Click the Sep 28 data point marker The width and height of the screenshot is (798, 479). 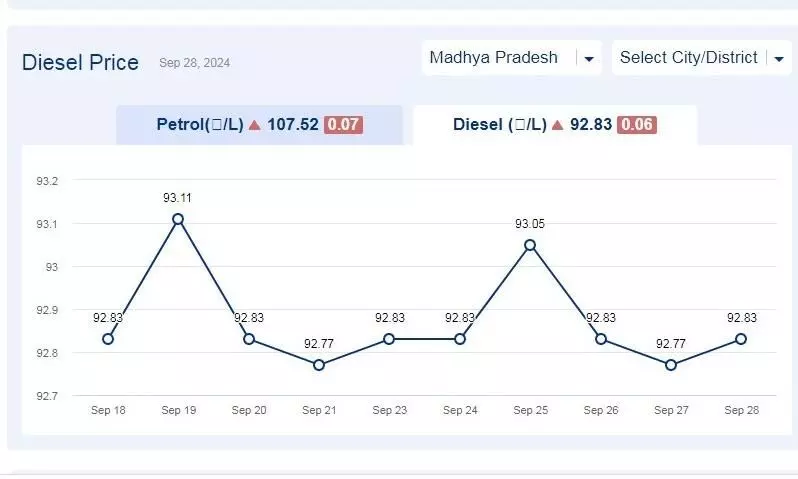pyautogui.click(x=741, y=339)
